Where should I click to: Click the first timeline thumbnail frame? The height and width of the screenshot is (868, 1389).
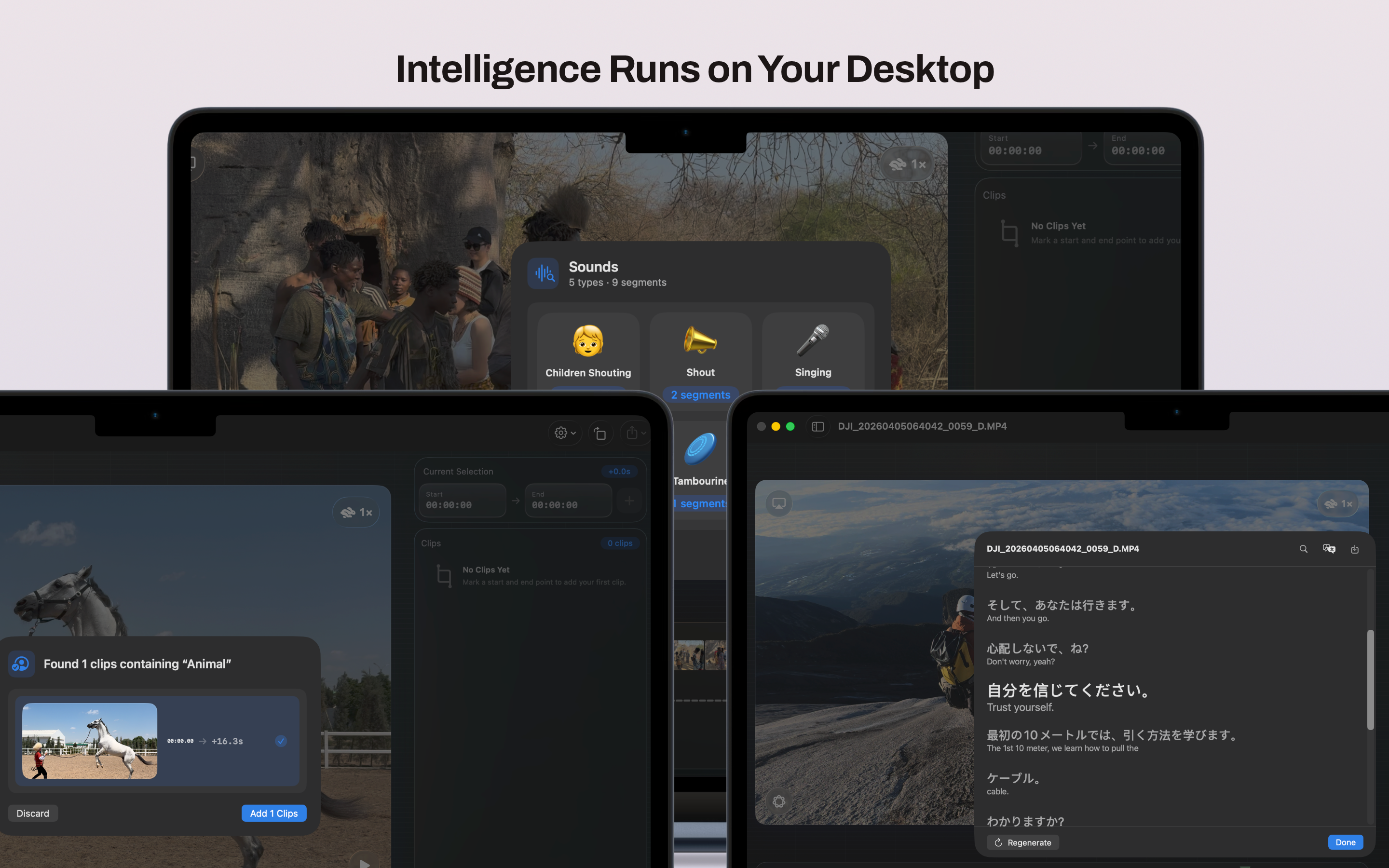click(x=689, y=655)
